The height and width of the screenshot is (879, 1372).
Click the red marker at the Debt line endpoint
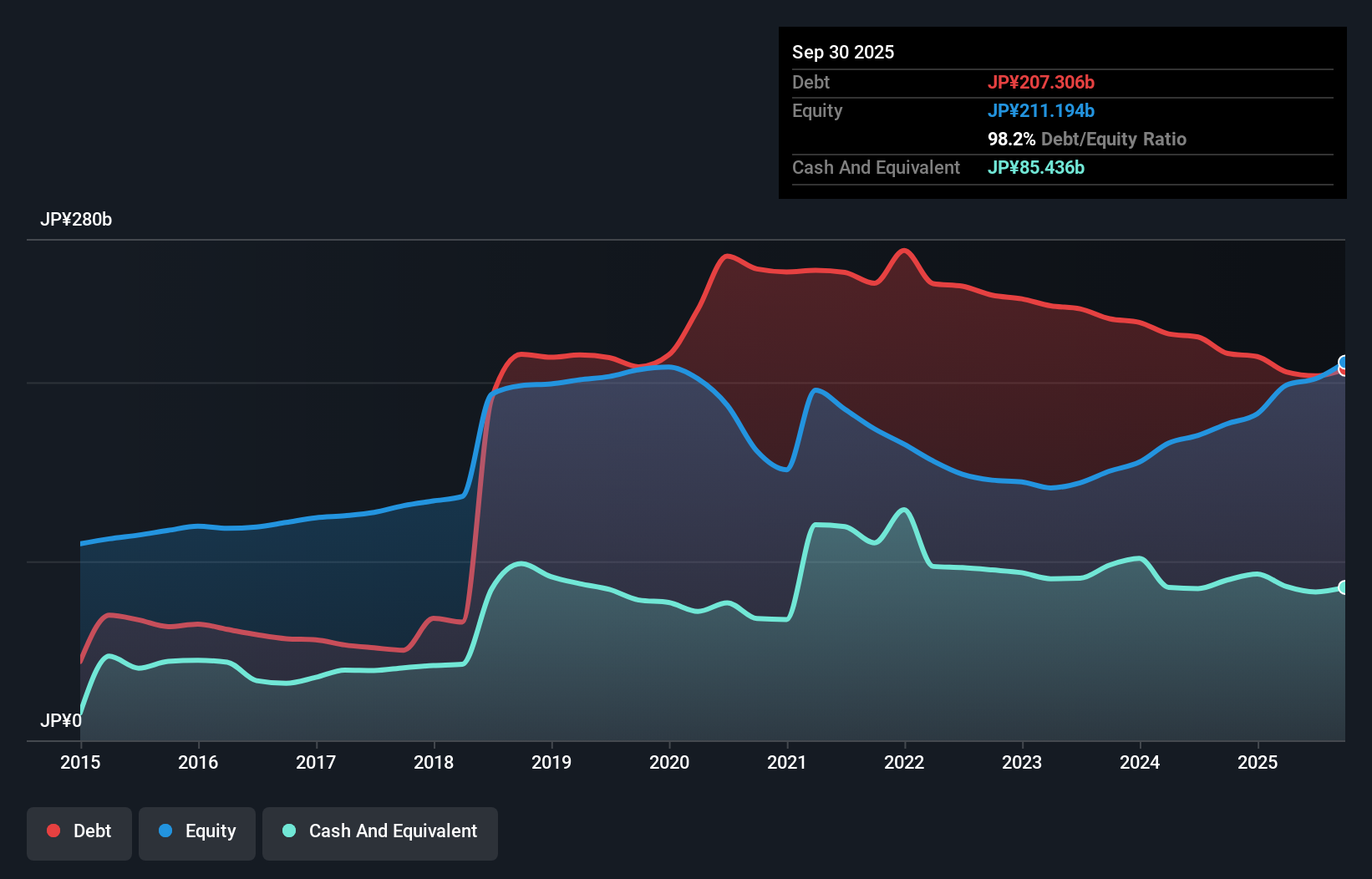click(1343, 370)
